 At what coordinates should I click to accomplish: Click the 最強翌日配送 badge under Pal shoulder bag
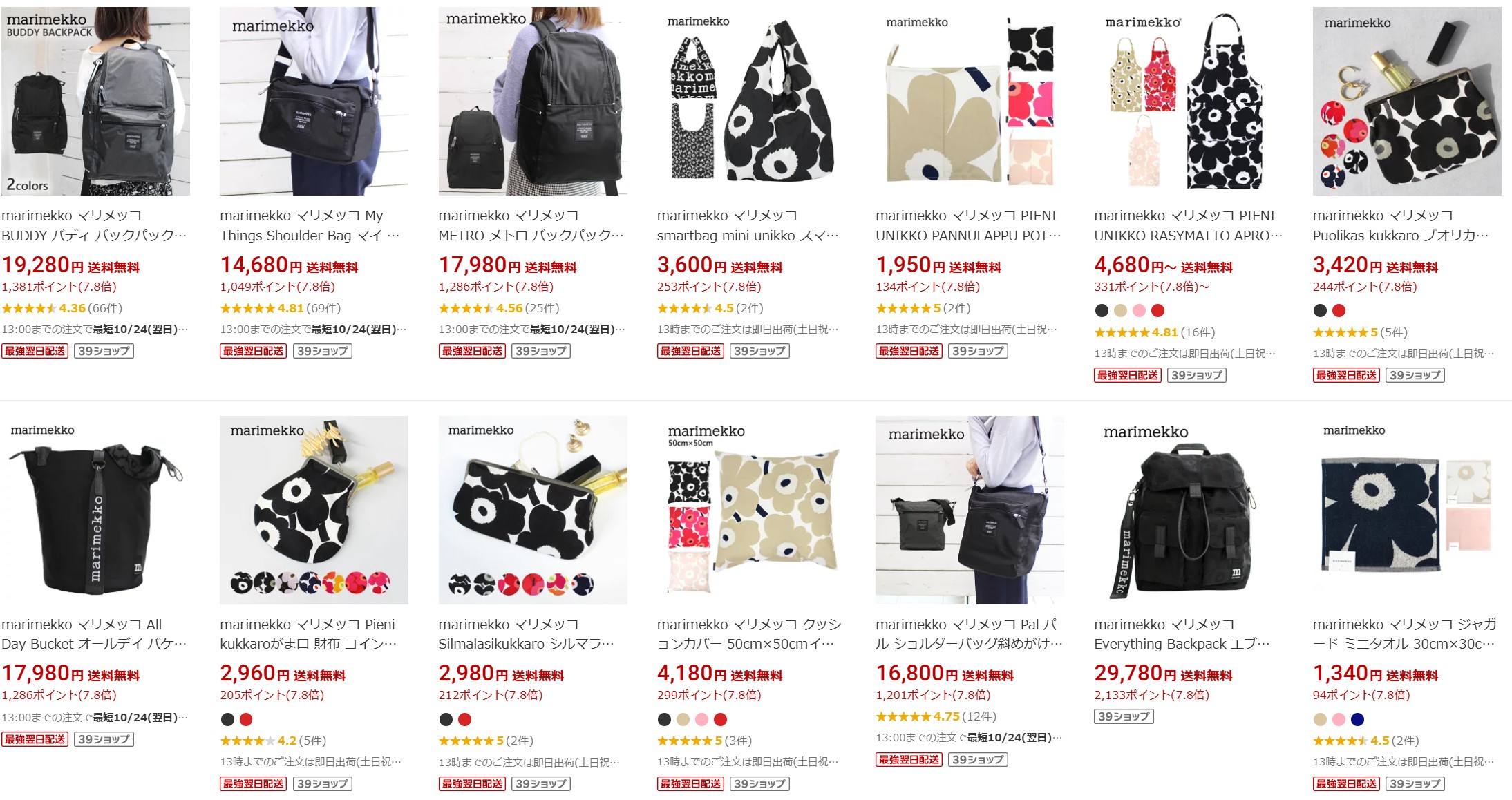[909, 759]
